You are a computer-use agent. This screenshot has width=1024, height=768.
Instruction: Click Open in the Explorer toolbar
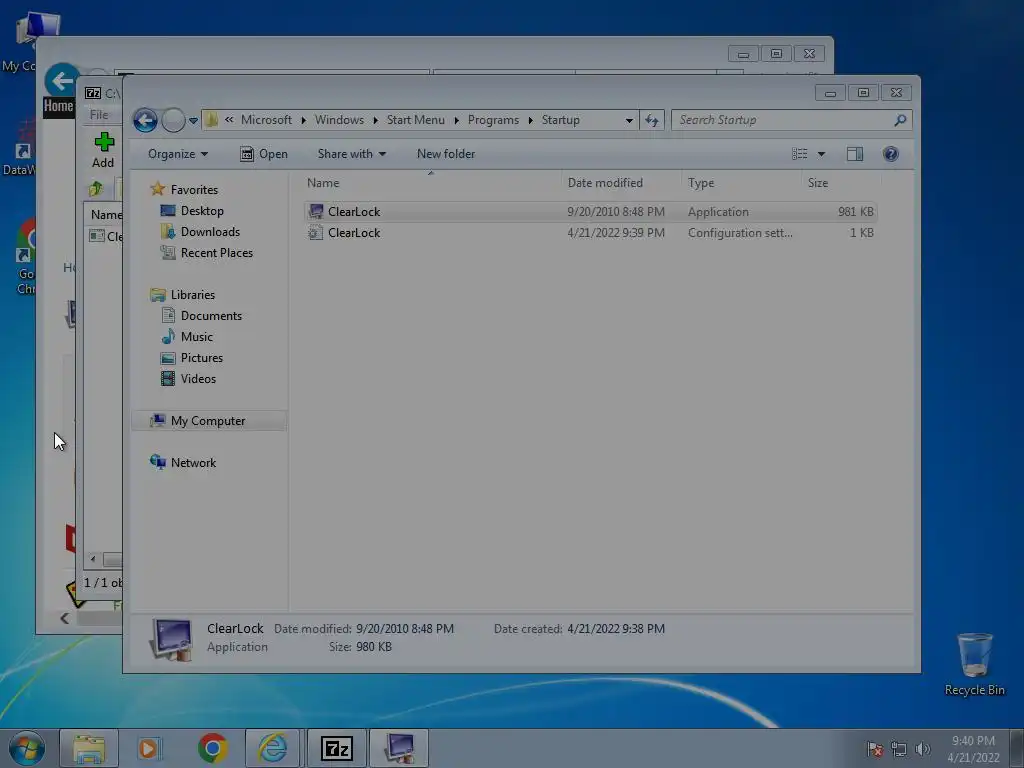point(264,154)
